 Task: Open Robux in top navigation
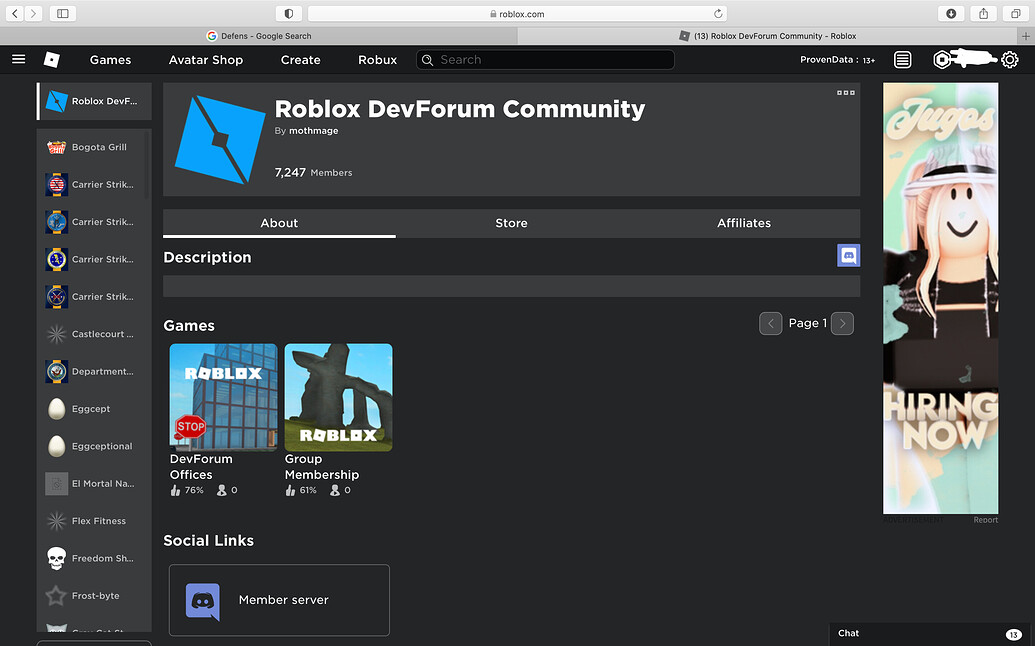click(x=378, y=59)
